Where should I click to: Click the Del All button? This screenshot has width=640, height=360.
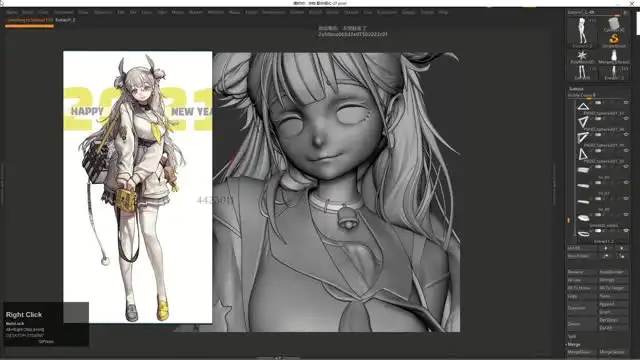pos(613,328)
